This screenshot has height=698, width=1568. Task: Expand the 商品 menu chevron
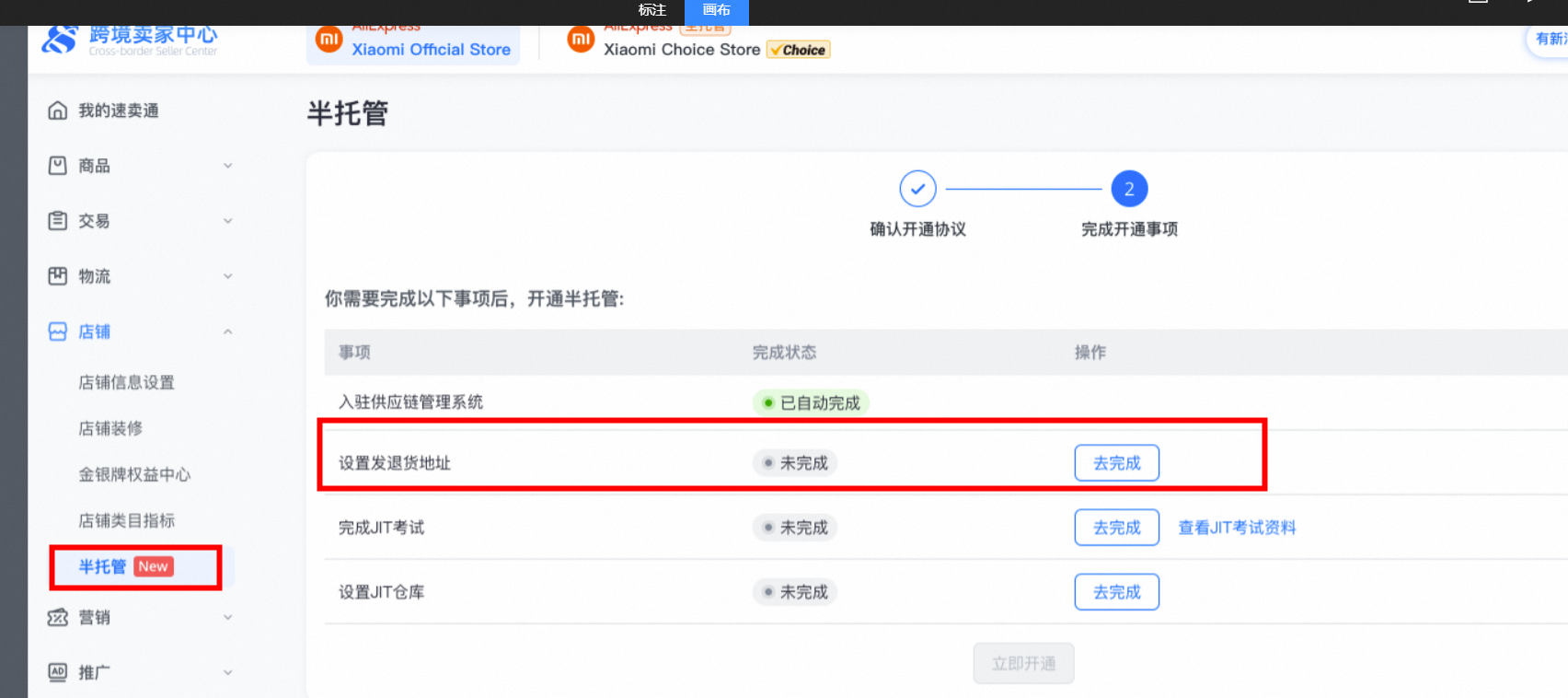click(228, 166)
